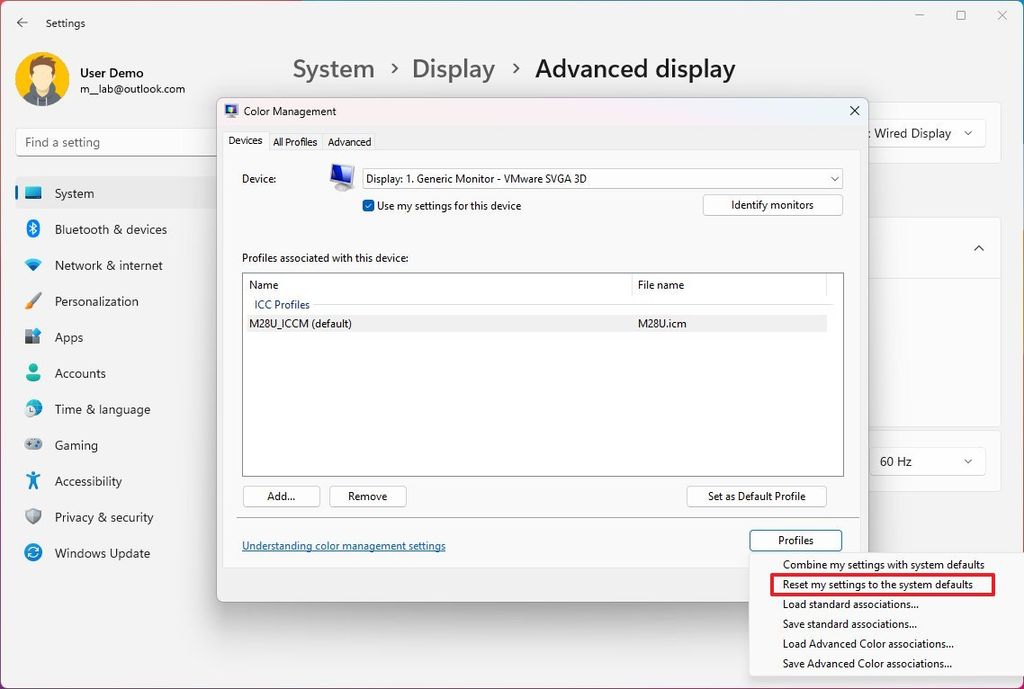
Task: Open Understanding color management settings link
Action: tap(344, 545)
